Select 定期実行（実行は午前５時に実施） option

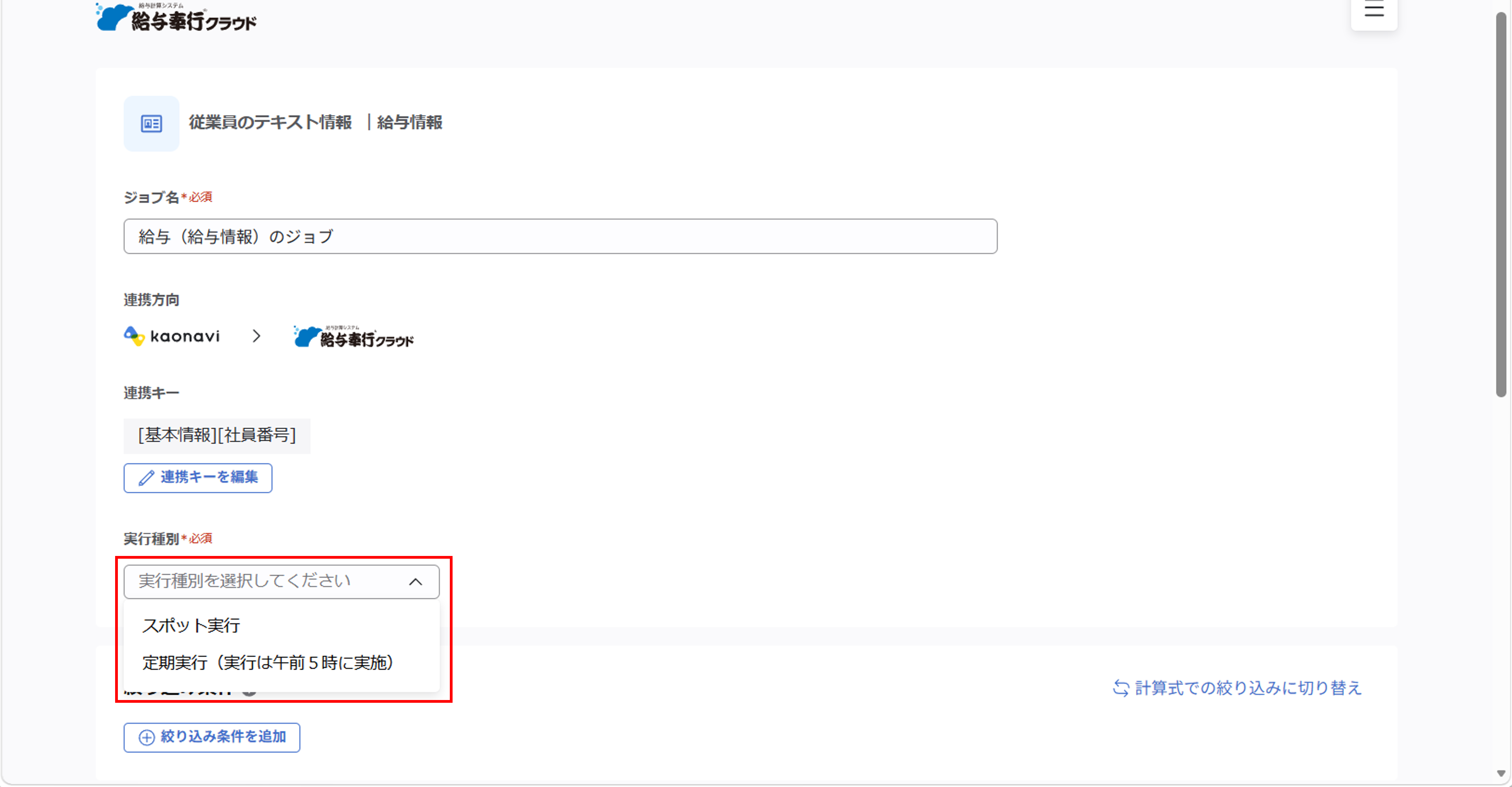[x=282, y=663]
